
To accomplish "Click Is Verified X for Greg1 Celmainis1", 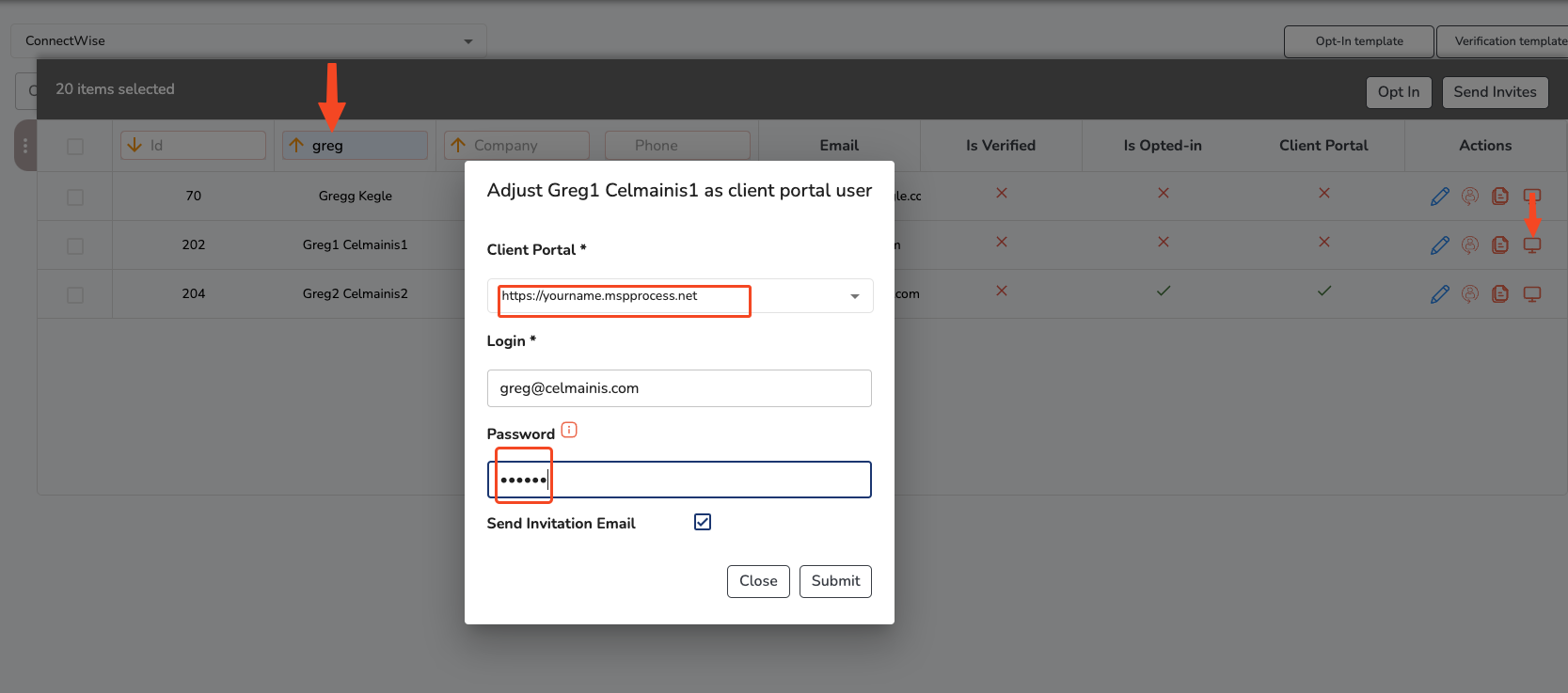I will [x=1002, y=242].
